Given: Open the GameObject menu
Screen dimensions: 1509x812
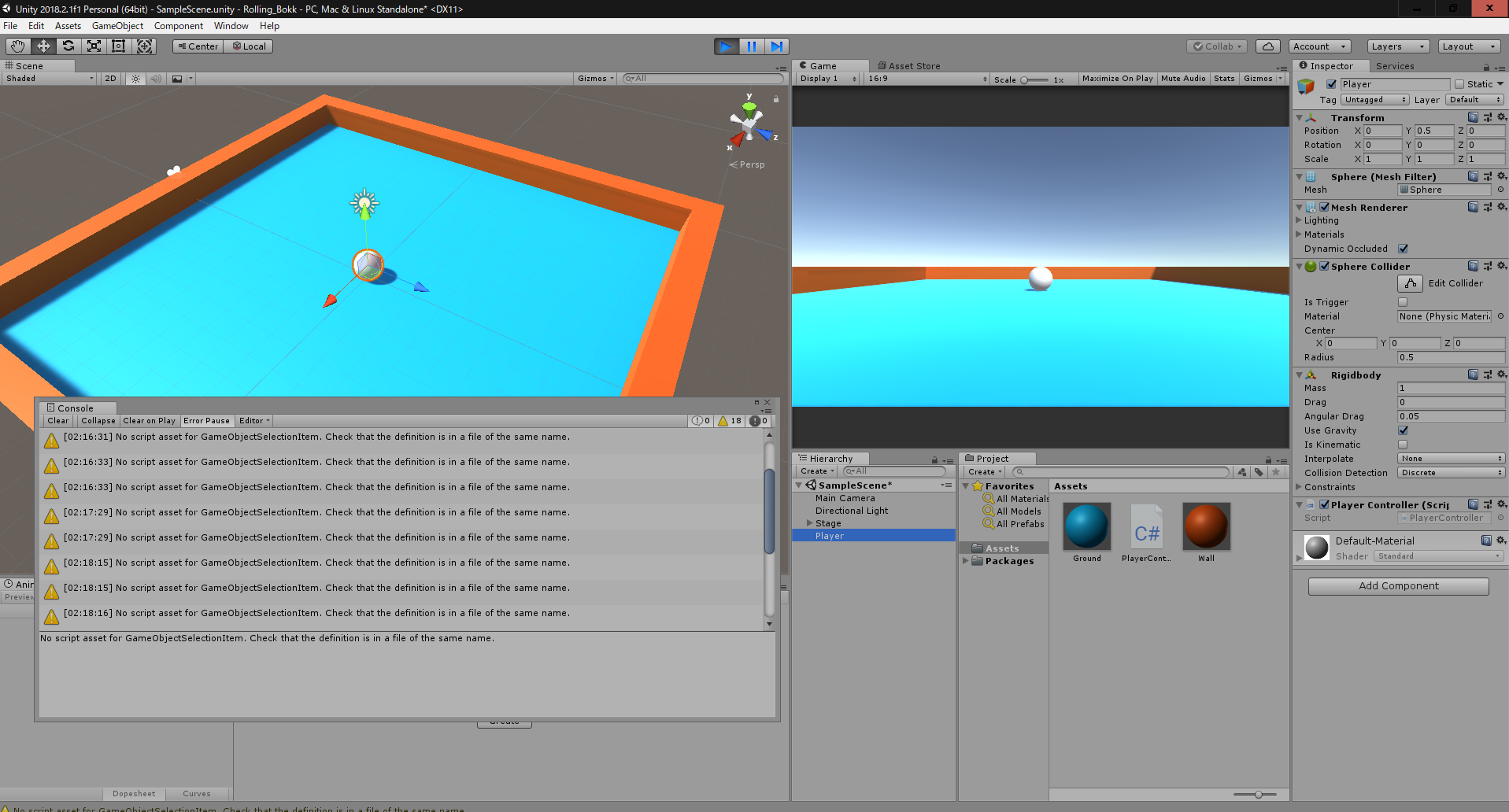Looking at the screenshot, I should tap(117, 26).
